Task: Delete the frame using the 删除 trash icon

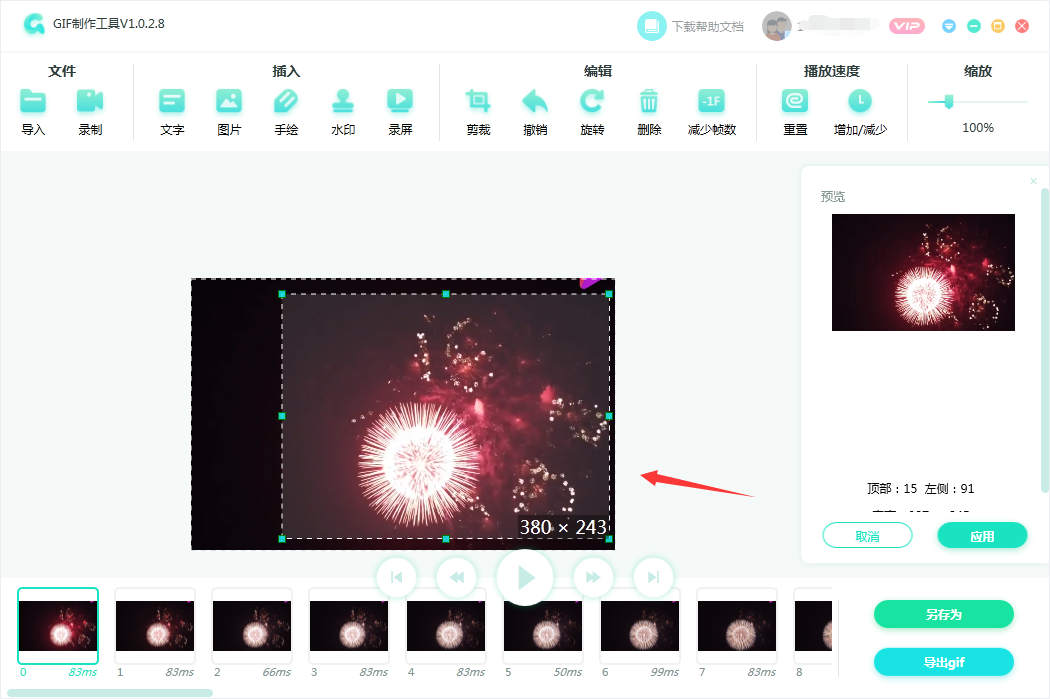Action: (649, 101)
